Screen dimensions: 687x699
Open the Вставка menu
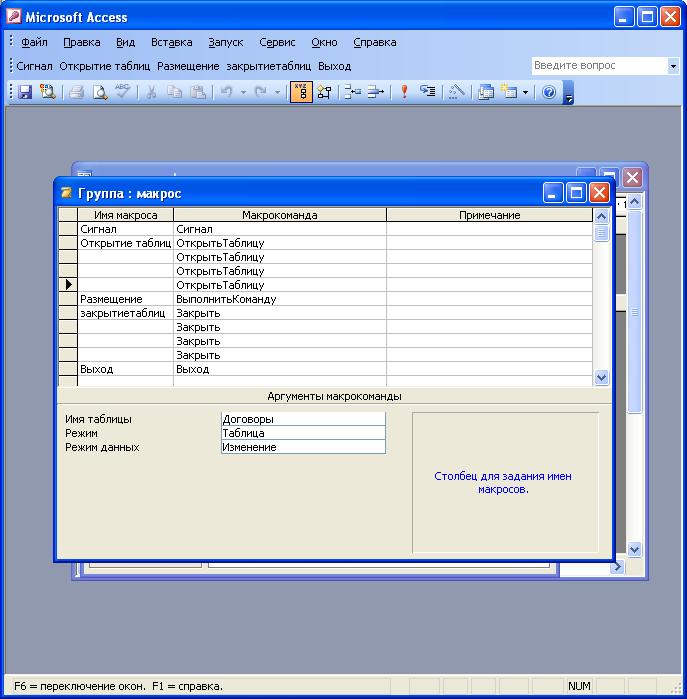click(x=172, y=42)
